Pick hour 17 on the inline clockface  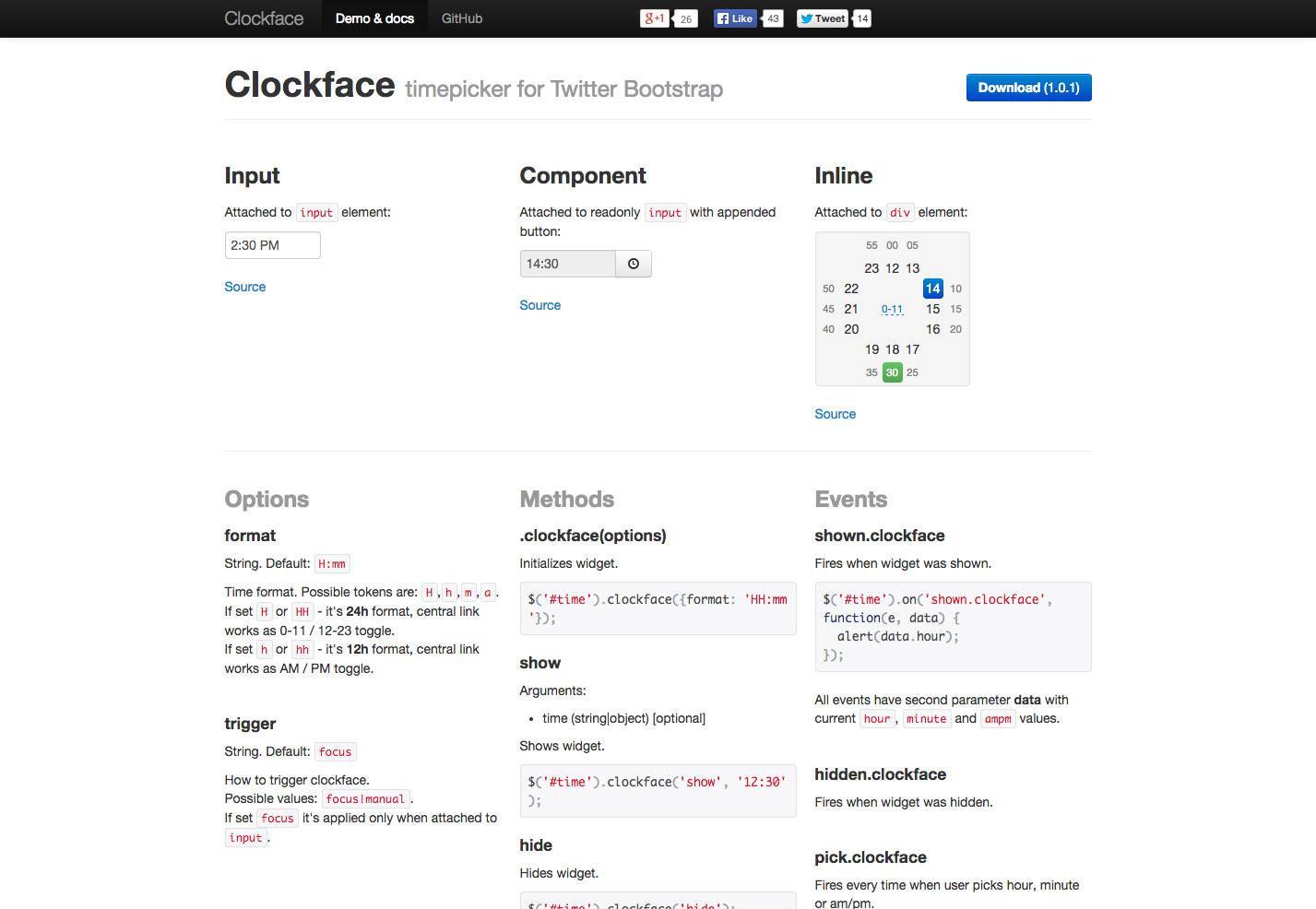tap(912, 349)
